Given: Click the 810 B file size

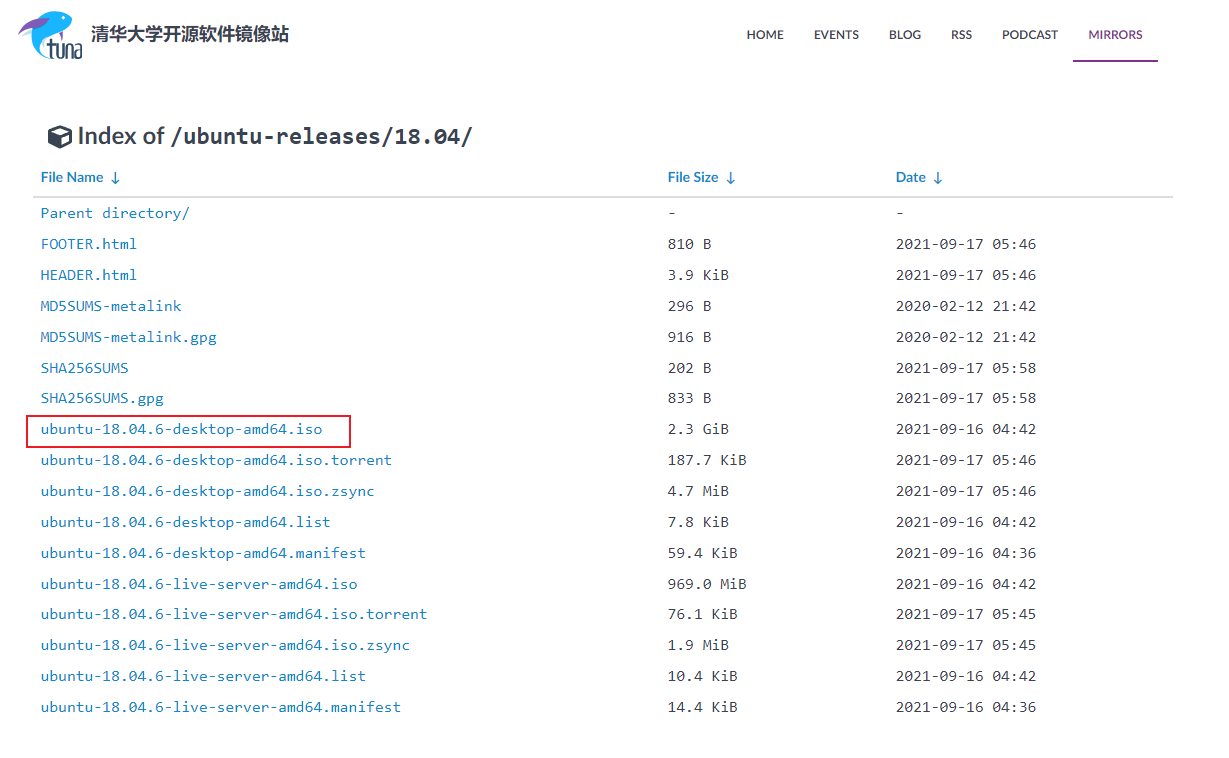Looking at the screenshot, I should point(689,244).
